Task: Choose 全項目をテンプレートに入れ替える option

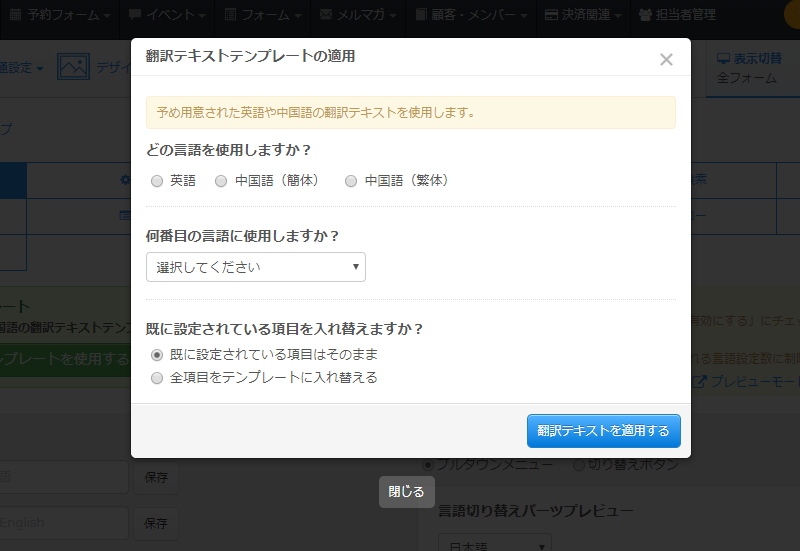Action: 156,378
